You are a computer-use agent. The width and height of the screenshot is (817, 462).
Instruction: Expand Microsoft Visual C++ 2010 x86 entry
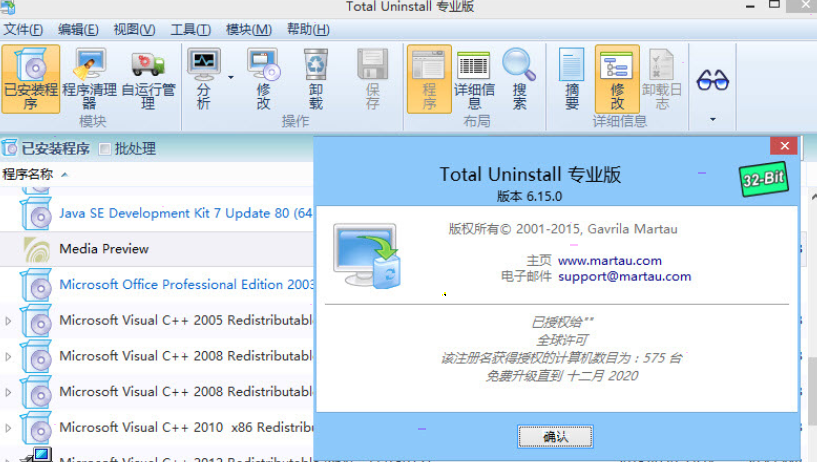coord(8,428)
